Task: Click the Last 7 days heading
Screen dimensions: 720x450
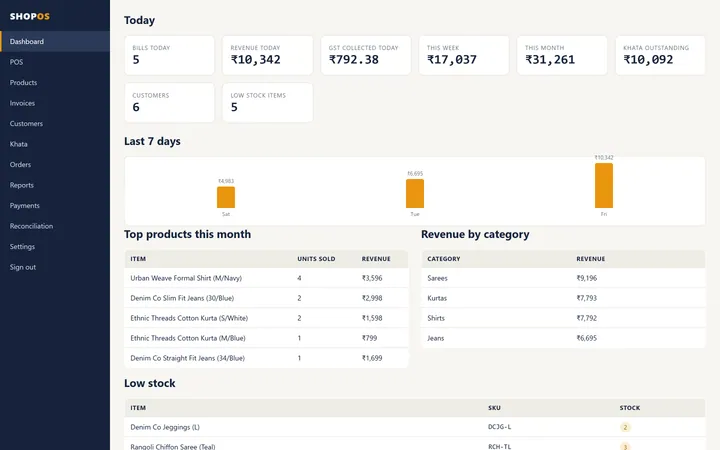Action: tap(152, 141)
